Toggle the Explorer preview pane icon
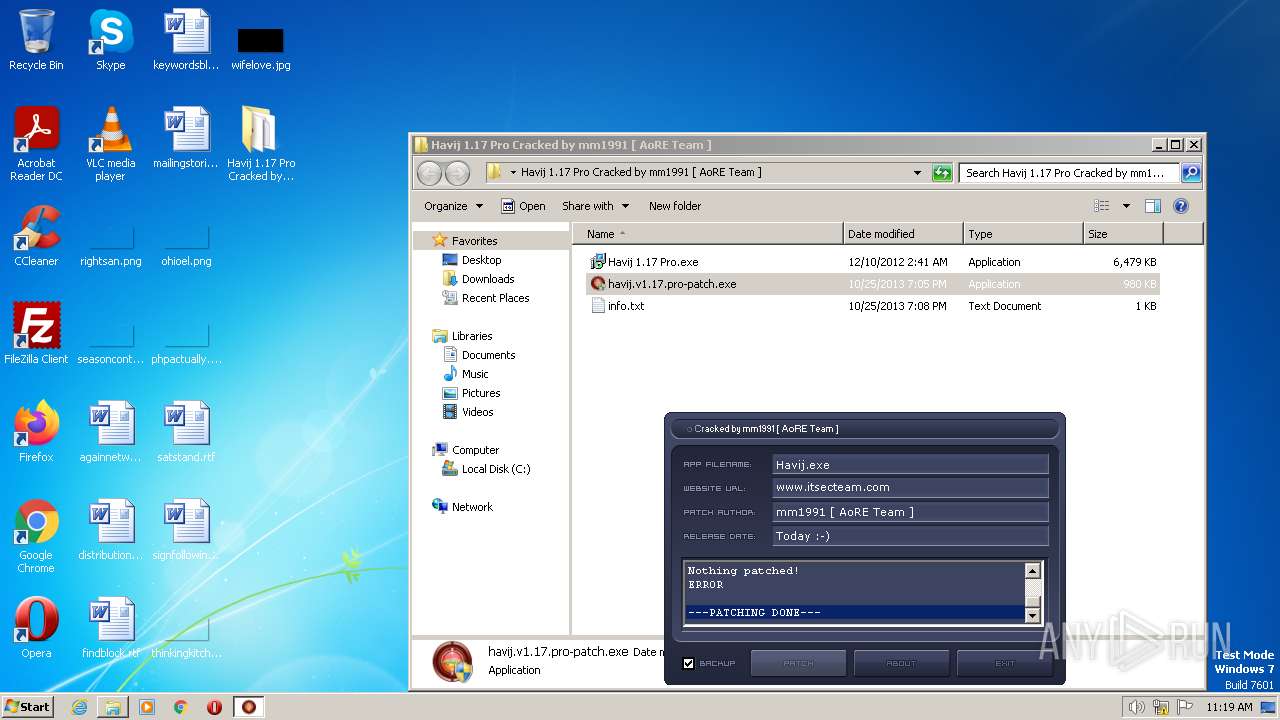This screenshot has height=720, width=1280. (x=1152, y=206)
